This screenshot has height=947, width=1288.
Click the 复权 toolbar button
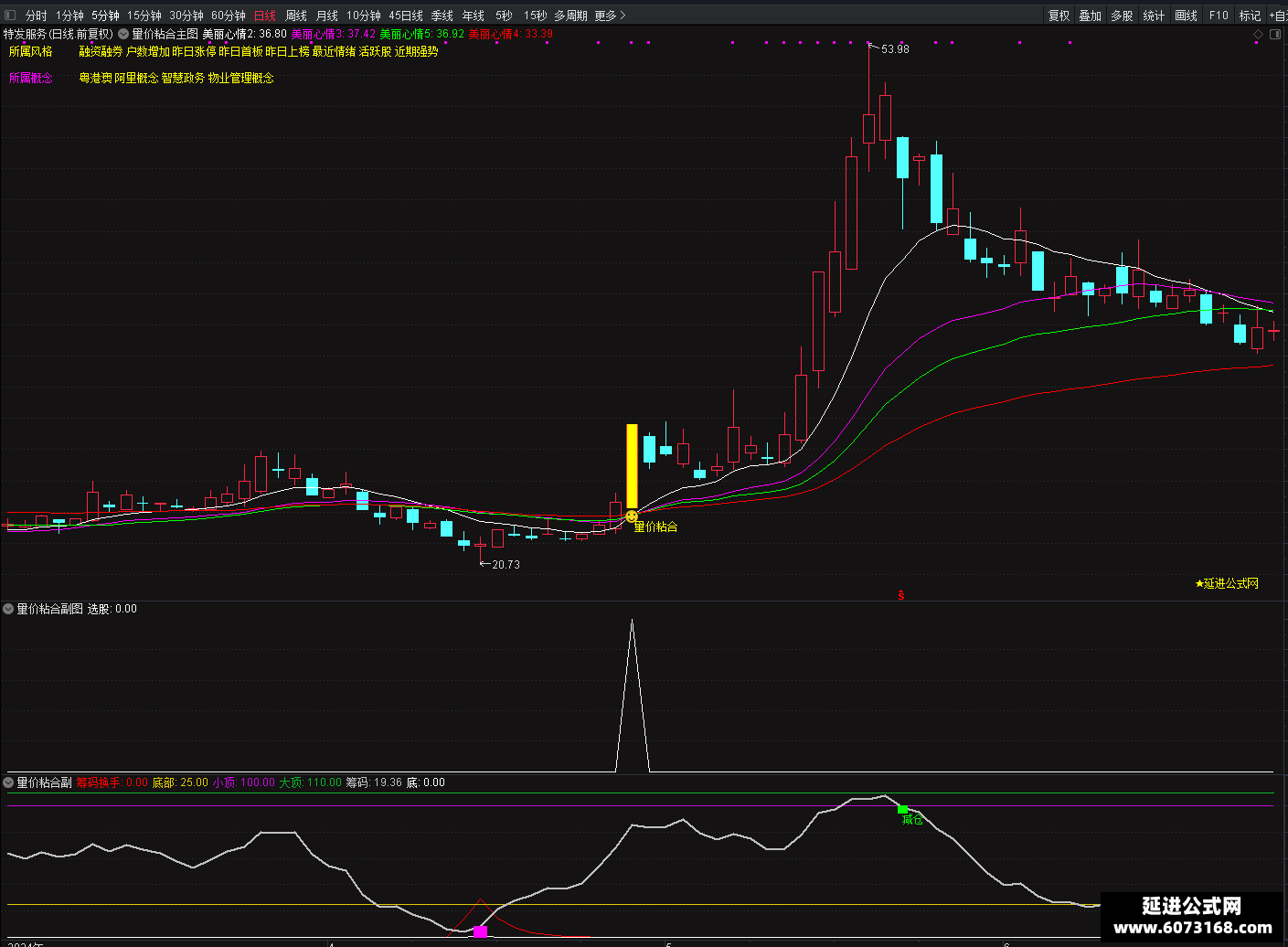click(1059, 16)
